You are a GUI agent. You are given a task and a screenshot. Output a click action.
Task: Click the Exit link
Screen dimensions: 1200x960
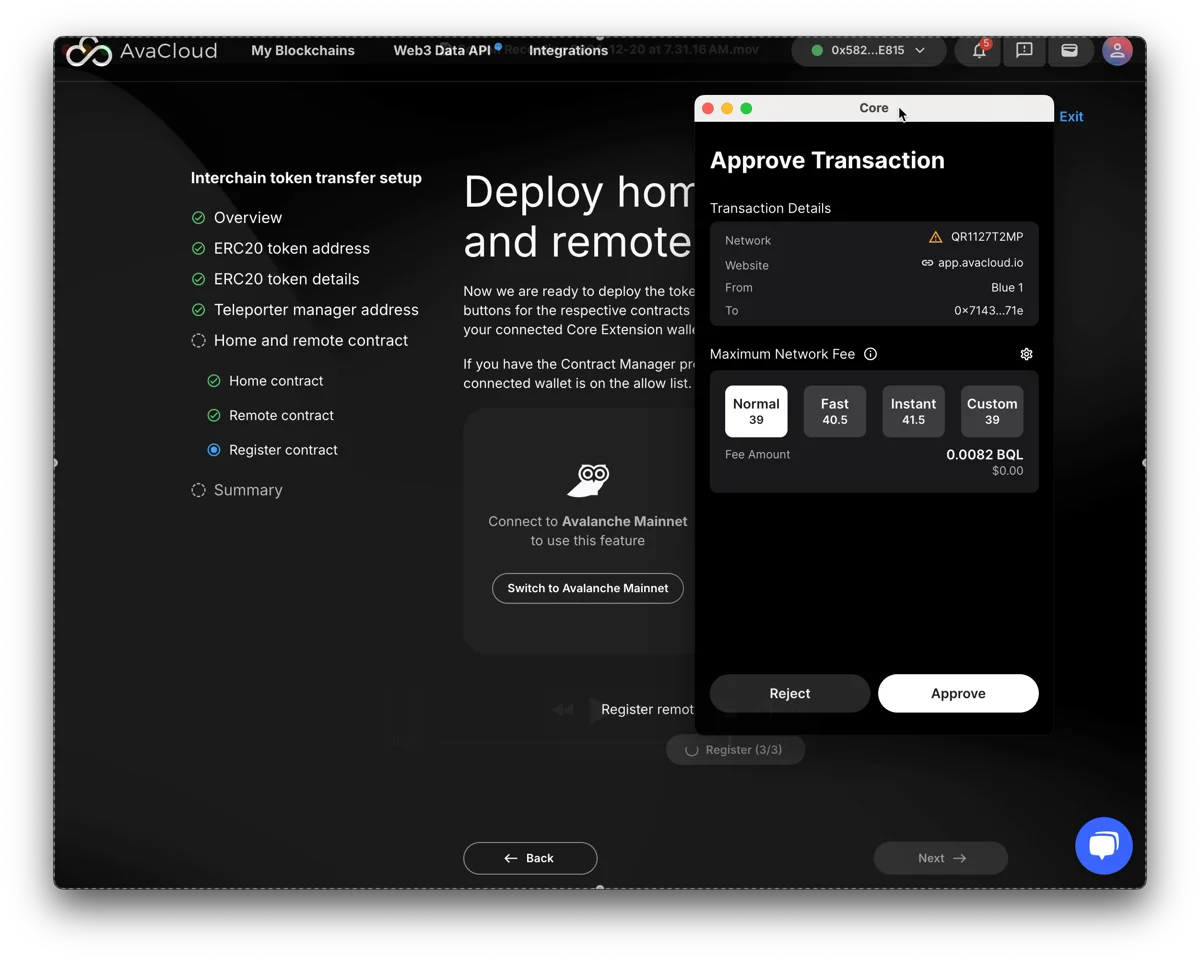[1071, 117]
